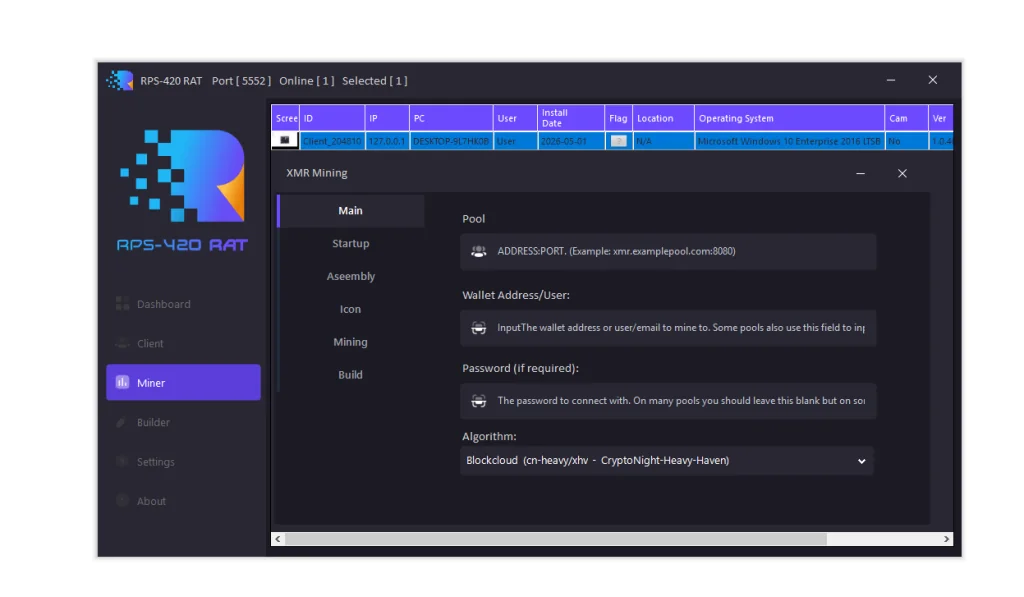
Task: Click the ID column header
Action: tap(332, 118)
